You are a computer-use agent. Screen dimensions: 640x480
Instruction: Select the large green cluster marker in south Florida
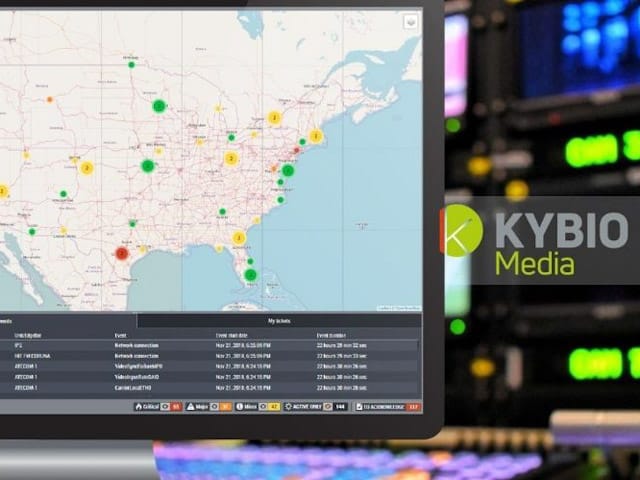[251, 275]
